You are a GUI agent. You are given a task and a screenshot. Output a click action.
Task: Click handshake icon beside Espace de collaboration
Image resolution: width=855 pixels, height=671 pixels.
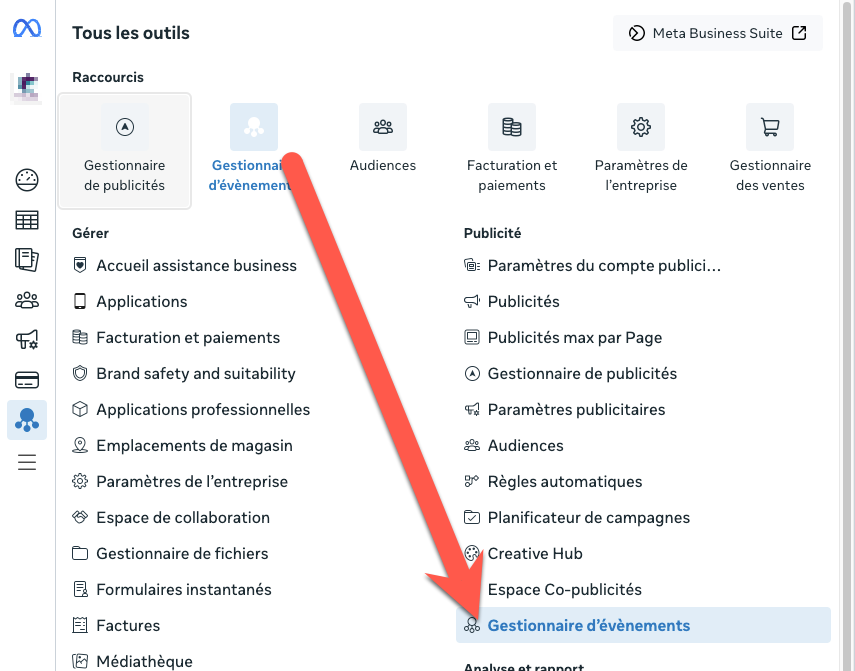pos(80,517)
